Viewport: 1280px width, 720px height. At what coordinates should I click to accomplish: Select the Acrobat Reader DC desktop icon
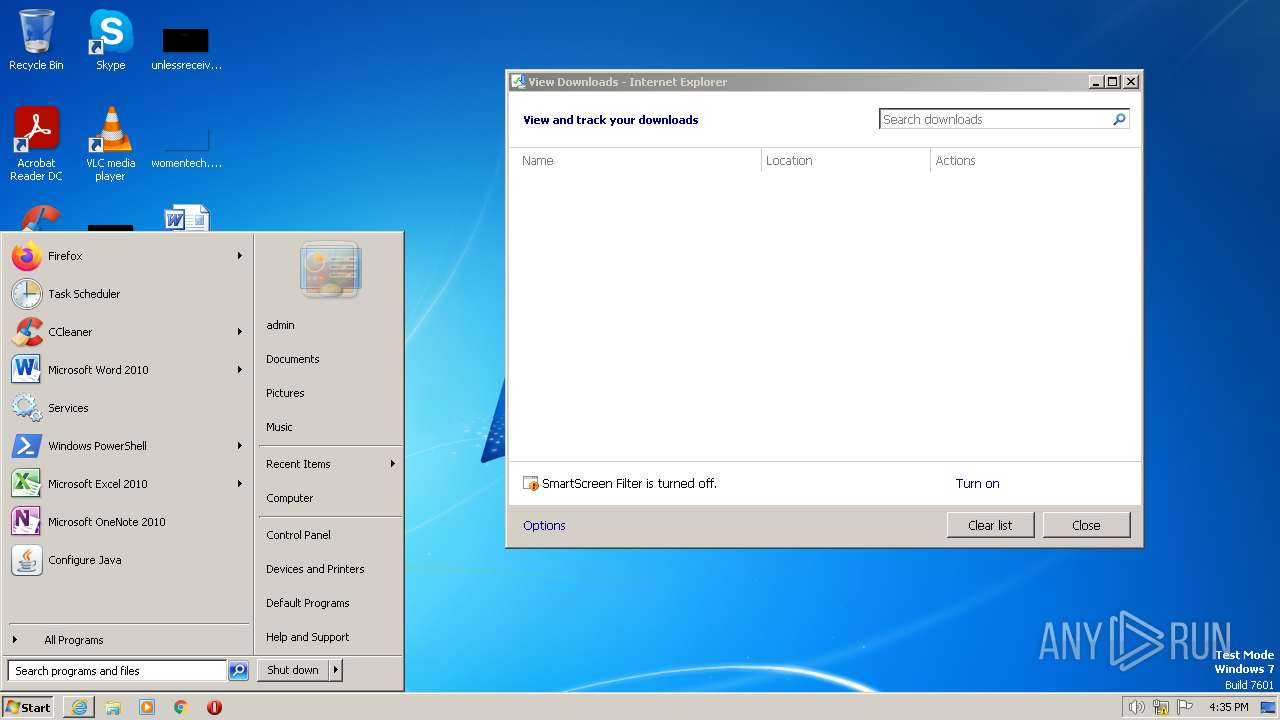pos(36,144)
